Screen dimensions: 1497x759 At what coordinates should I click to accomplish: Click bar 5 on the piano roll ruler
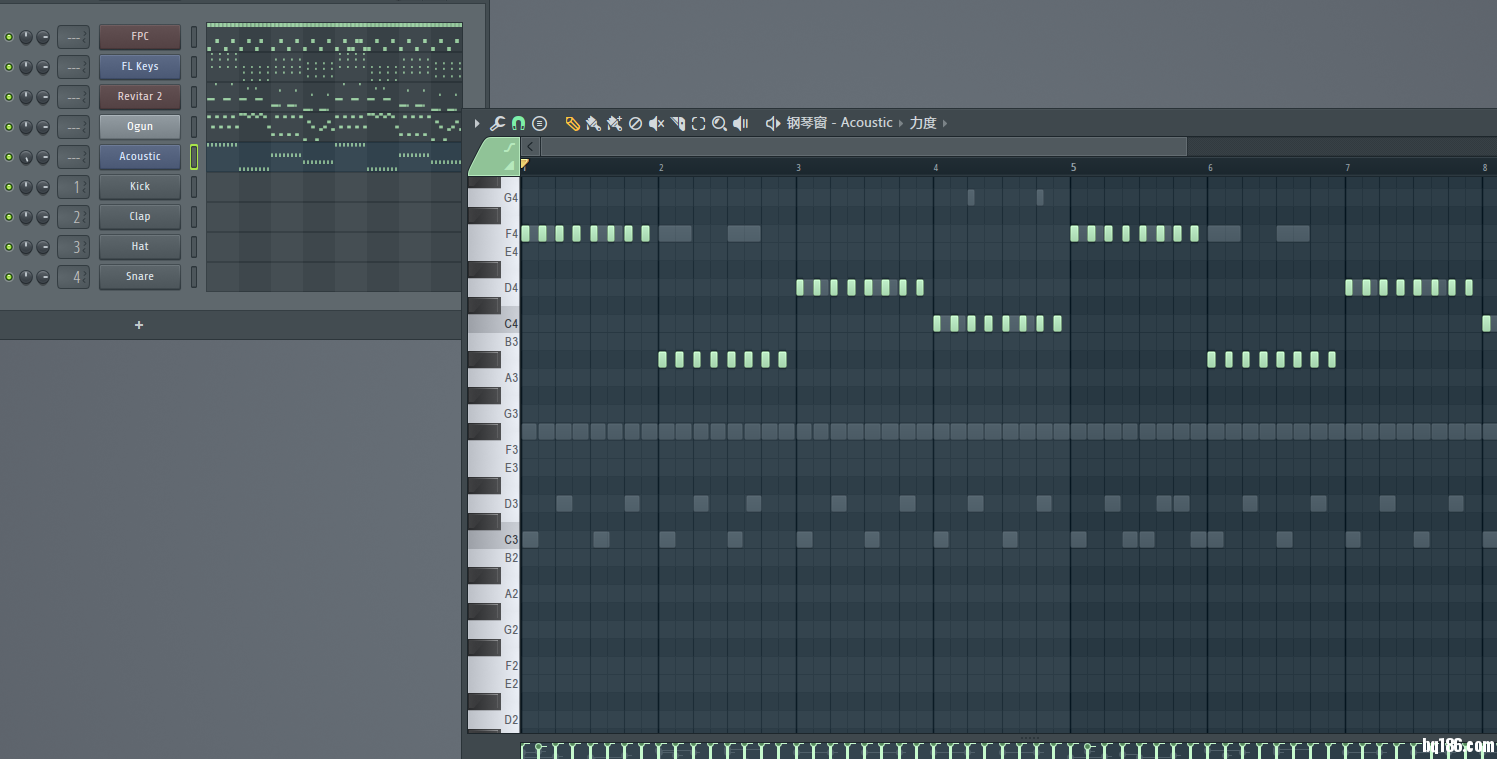(x=1074, y=167)
